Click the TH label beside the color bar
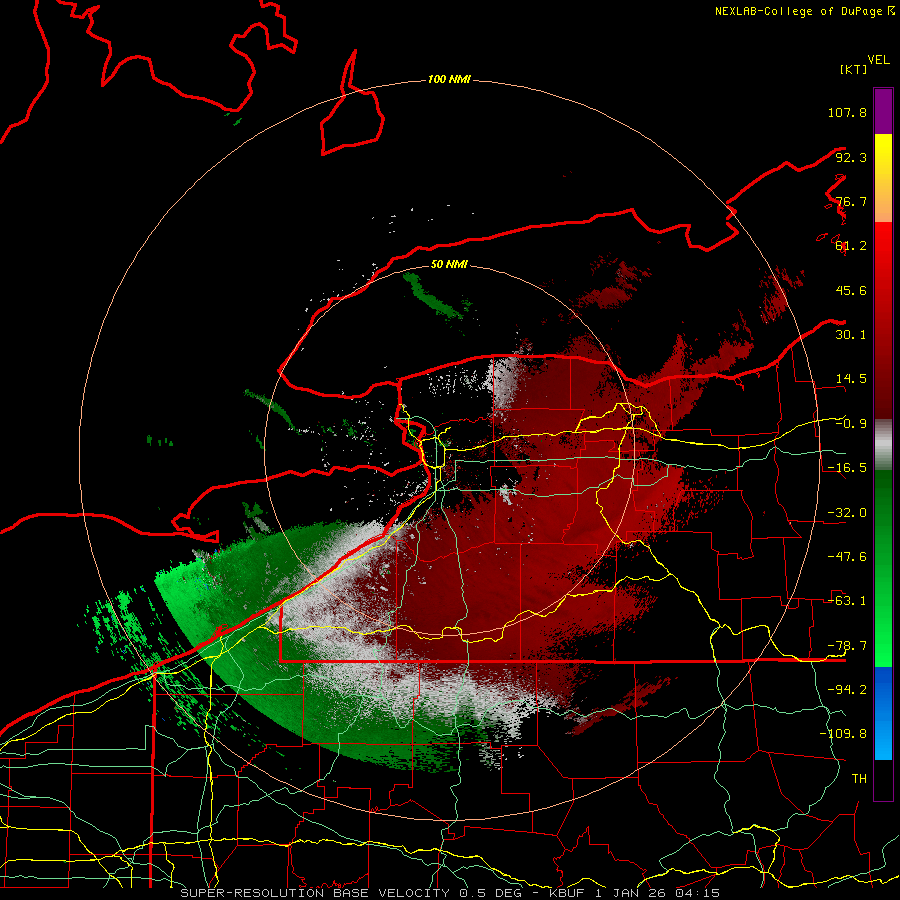Viewport: 900px width, 900px height. [x=859, y=778]
